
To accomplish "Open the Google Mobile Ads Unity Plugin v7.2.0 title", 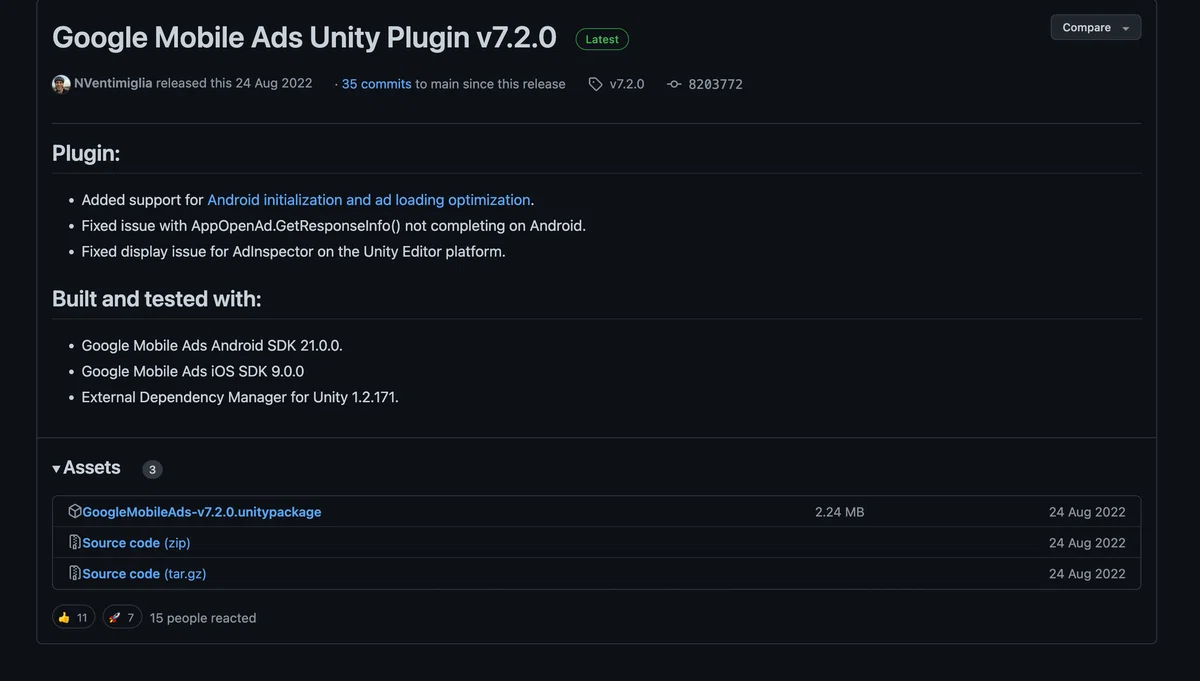I will [304, 37].
